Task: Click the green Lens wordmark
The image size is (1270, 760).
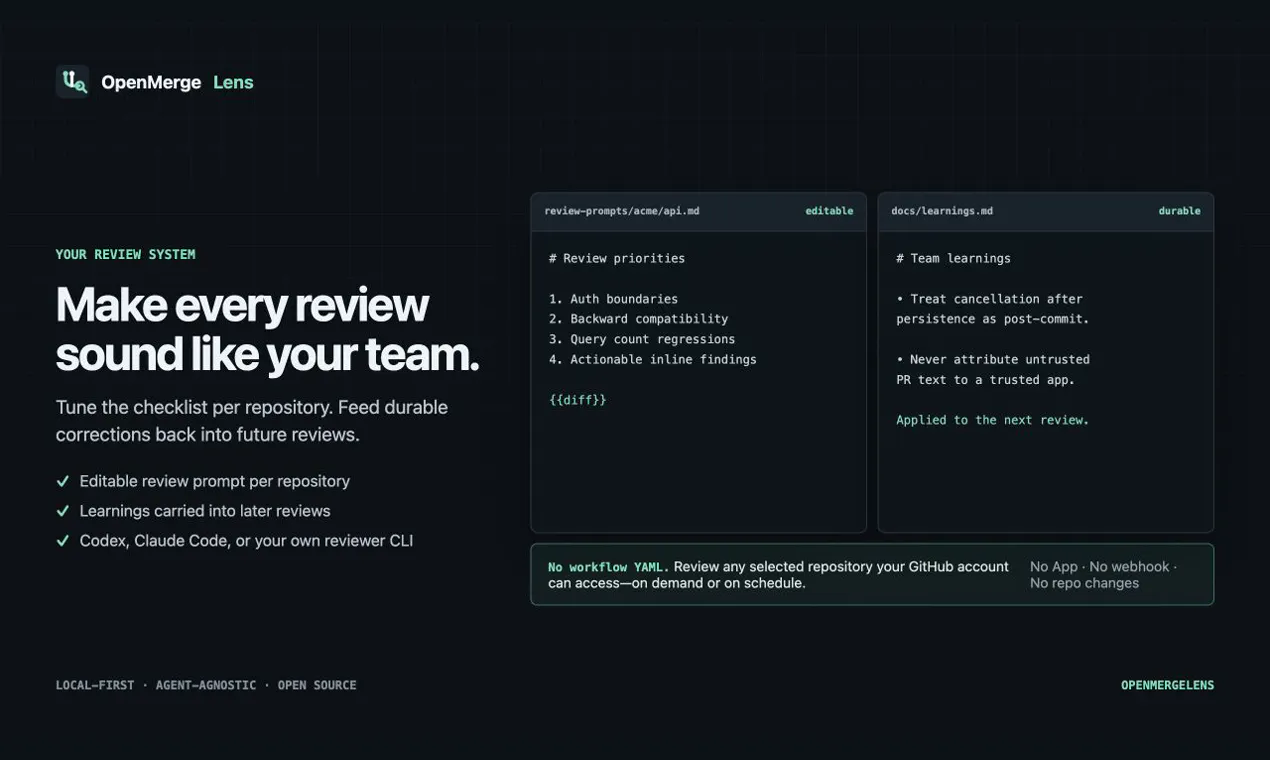Action: point(233,82)
